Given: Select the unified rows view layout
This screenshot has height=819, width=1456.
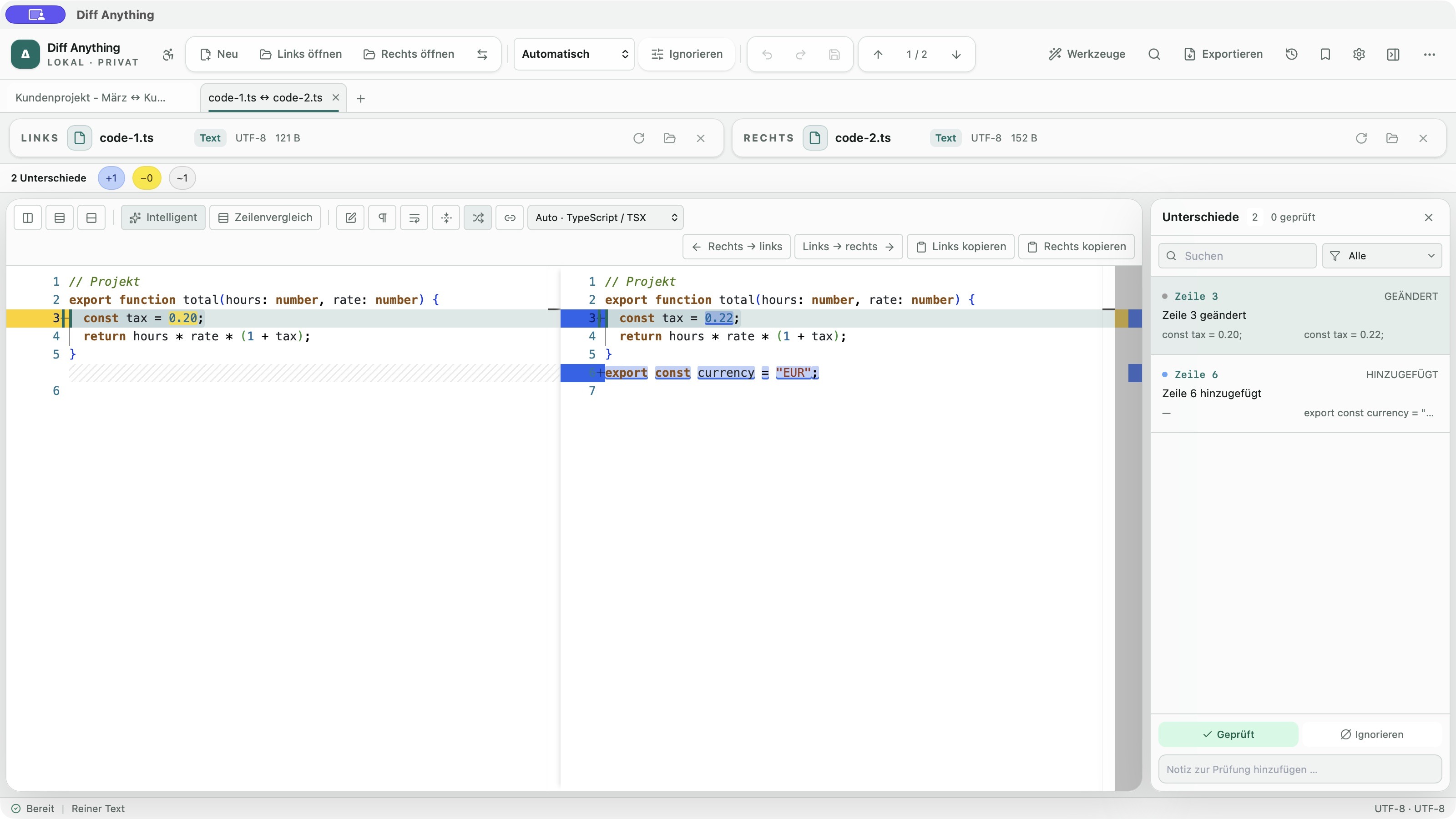Looking at the screenshot, I should click(59, 217).
